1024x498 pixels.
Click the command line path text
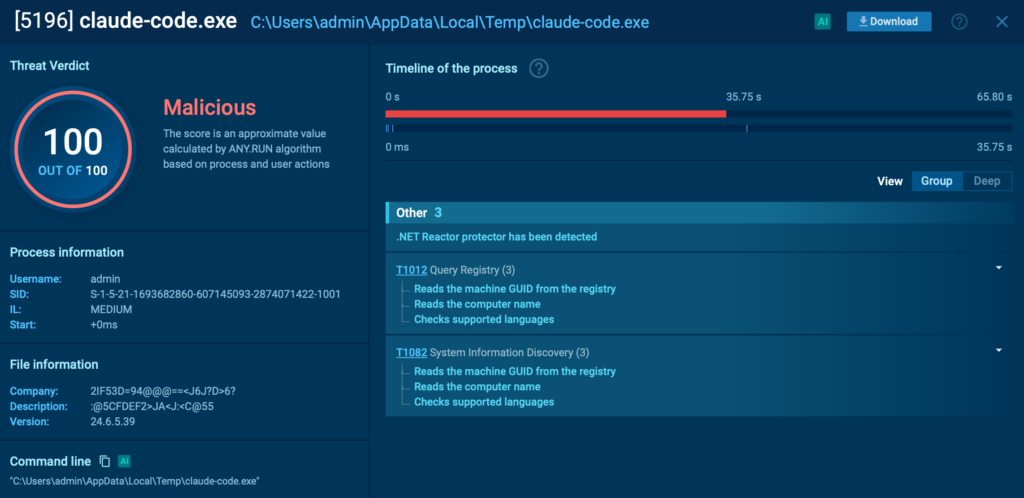[x=135, y=481]
